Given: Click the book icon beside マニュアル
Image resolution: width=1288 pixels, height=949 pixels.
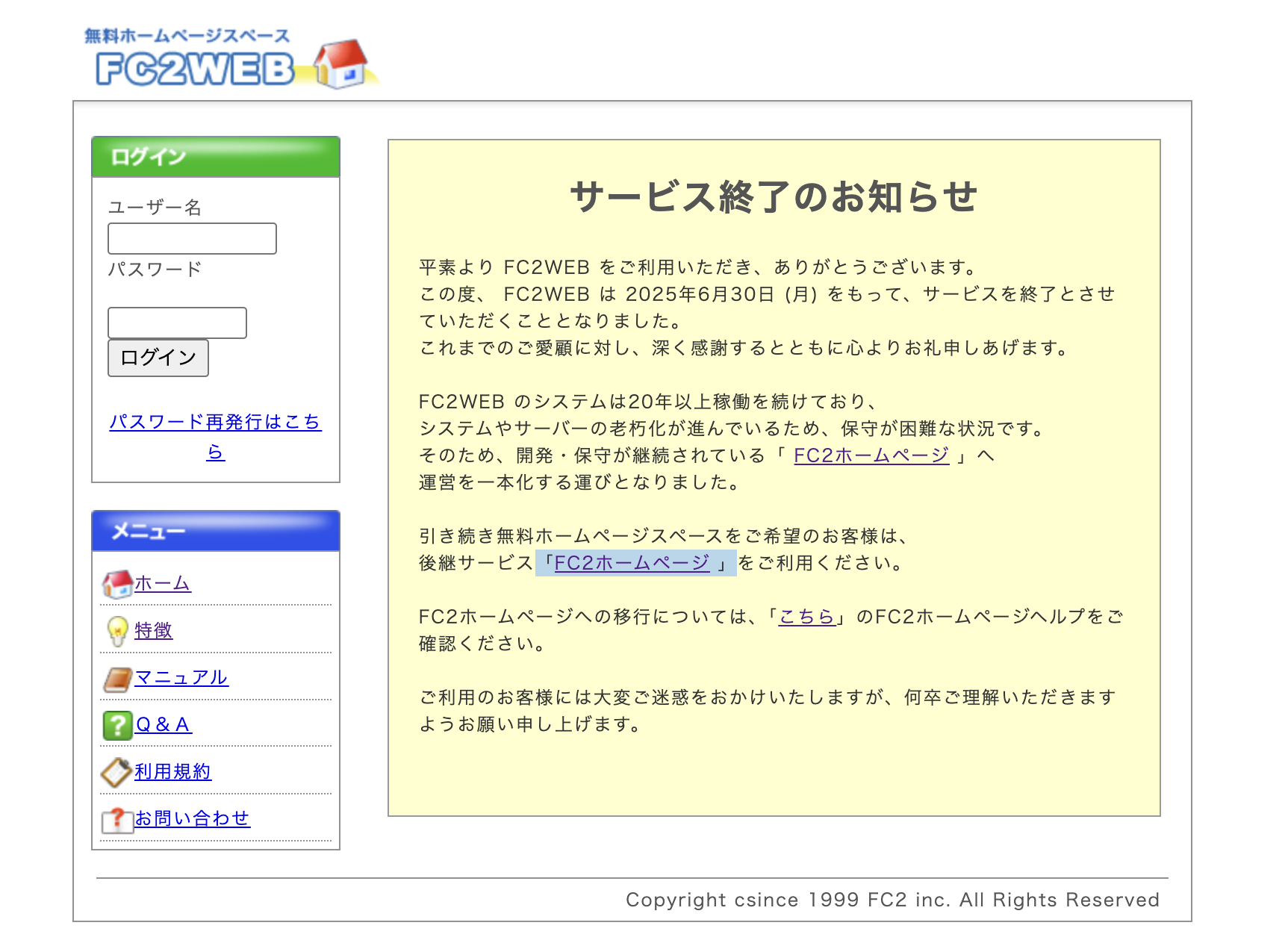Looking at the screenshot, I should click(116, 678).
